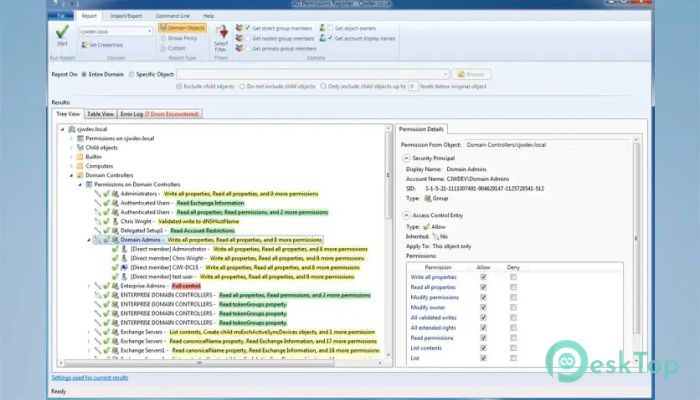Click group icon beside Delegated Setup1
This screenshot has width=700, height=400.
tap(115, 230)
